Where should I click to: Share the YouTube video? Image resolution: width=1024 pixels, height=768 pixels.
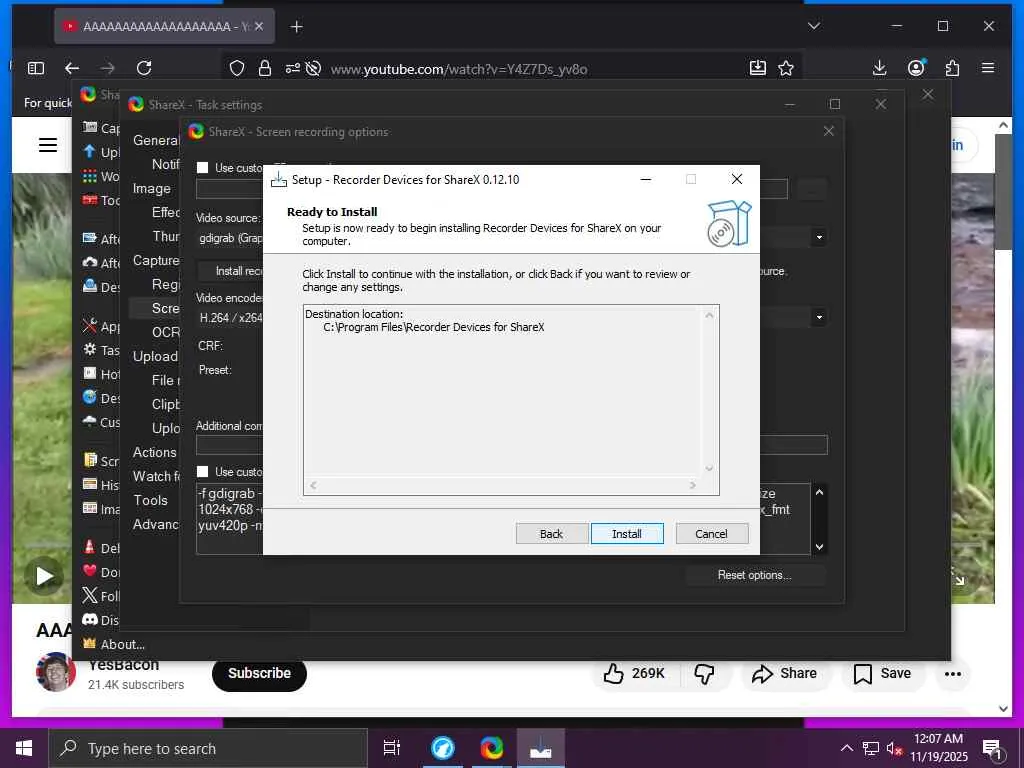pyautogui.click(x=784, y=673)
